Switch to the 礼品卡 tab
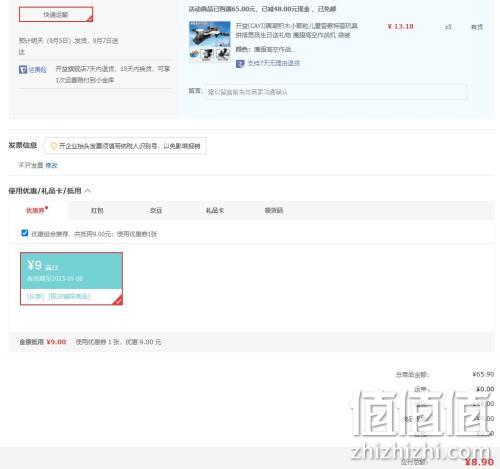 [215, 210]
